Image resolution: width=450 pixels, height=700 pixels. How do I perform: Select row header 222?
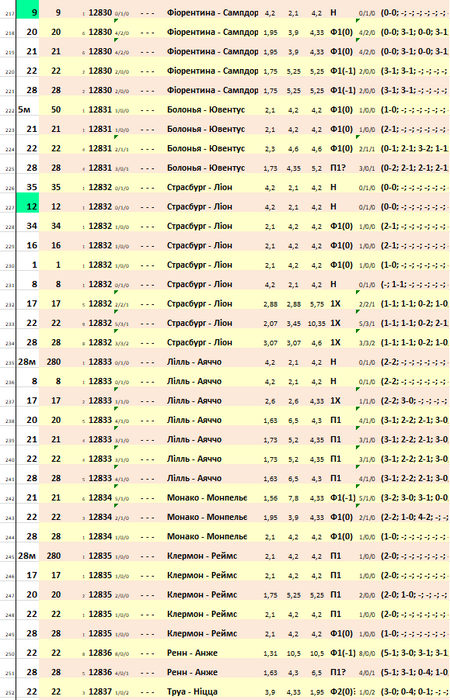click(8, 110)
